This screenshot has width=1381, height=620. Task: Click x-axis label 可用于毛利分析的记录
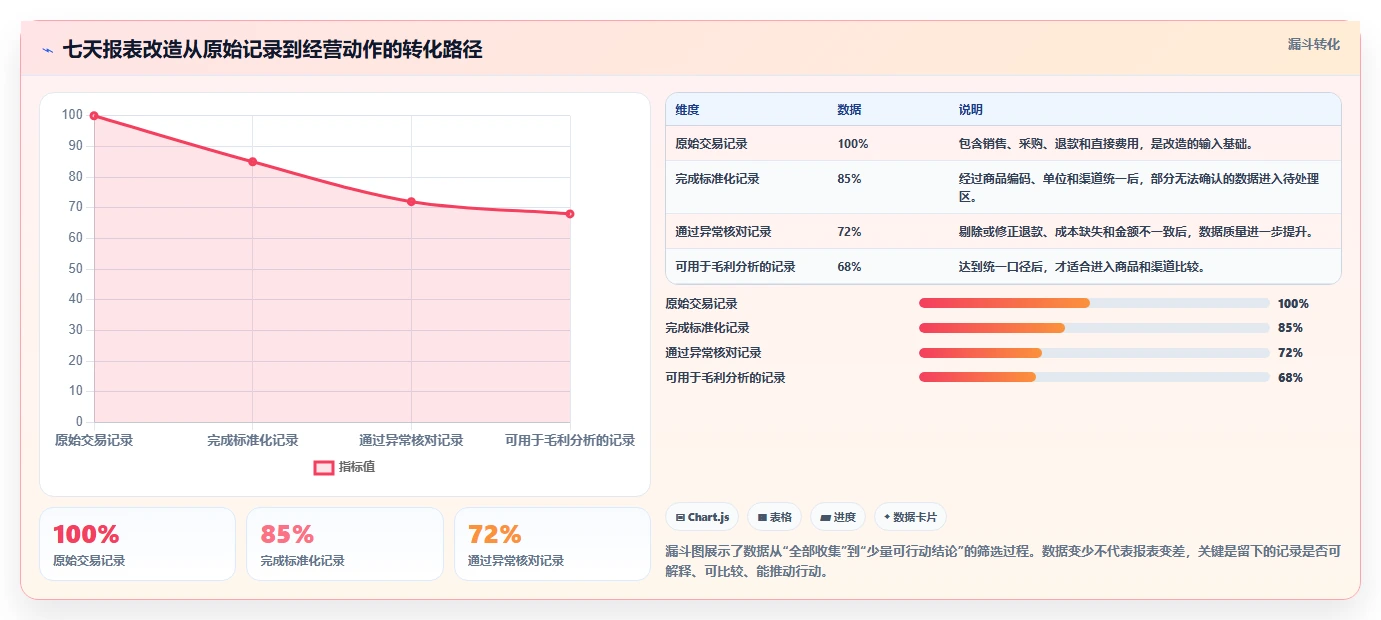point(570,440)
